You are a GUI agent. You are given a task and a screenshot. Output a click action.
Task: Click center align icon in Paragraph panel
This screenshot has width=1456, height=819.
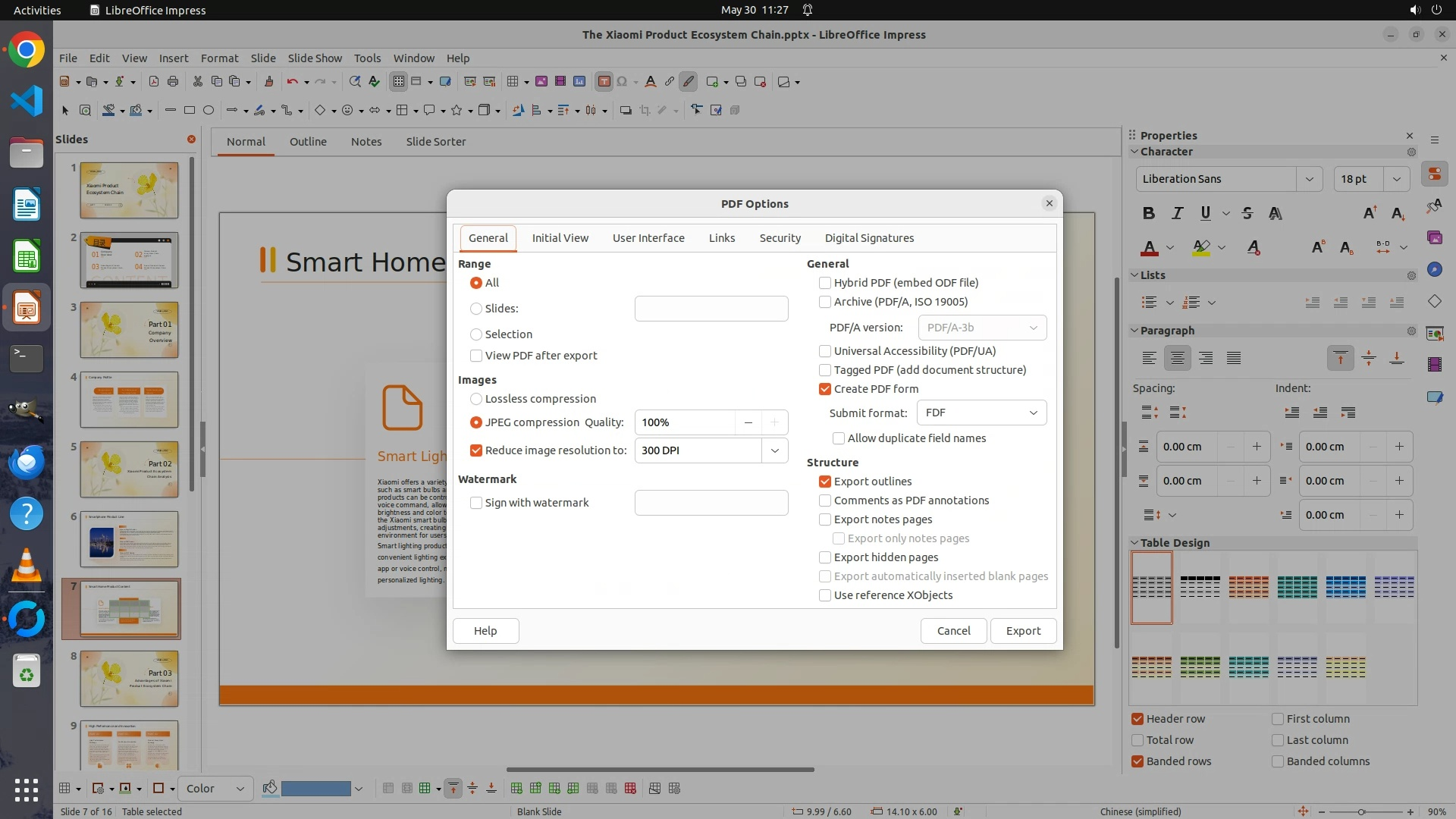point(1177,358)
